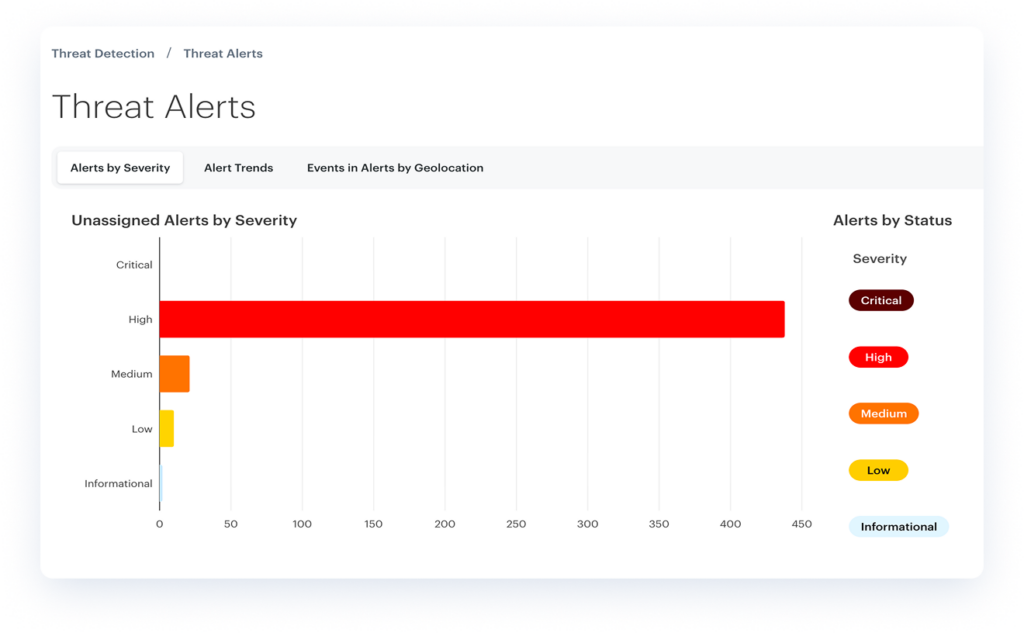Select the yellow Low severity bar

point(167,429)
